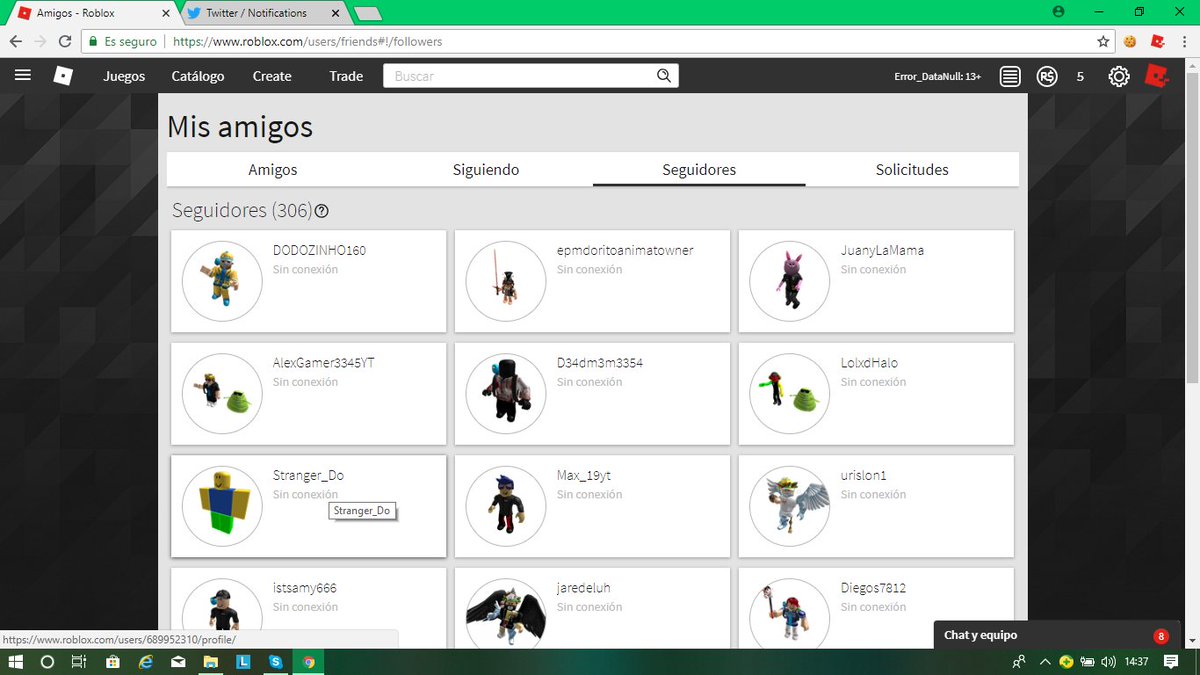Click the jaredeluh username

pyautogui.click(x=583, y=588)
